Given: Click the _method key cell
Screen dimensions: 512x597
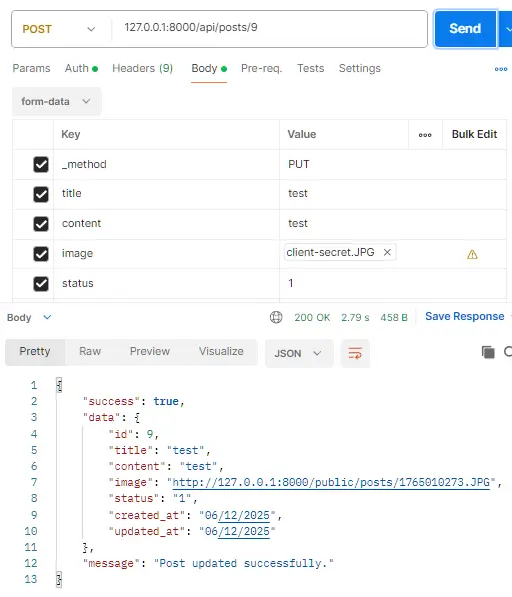Looking at the screenshot, I should tap(166, 164).
